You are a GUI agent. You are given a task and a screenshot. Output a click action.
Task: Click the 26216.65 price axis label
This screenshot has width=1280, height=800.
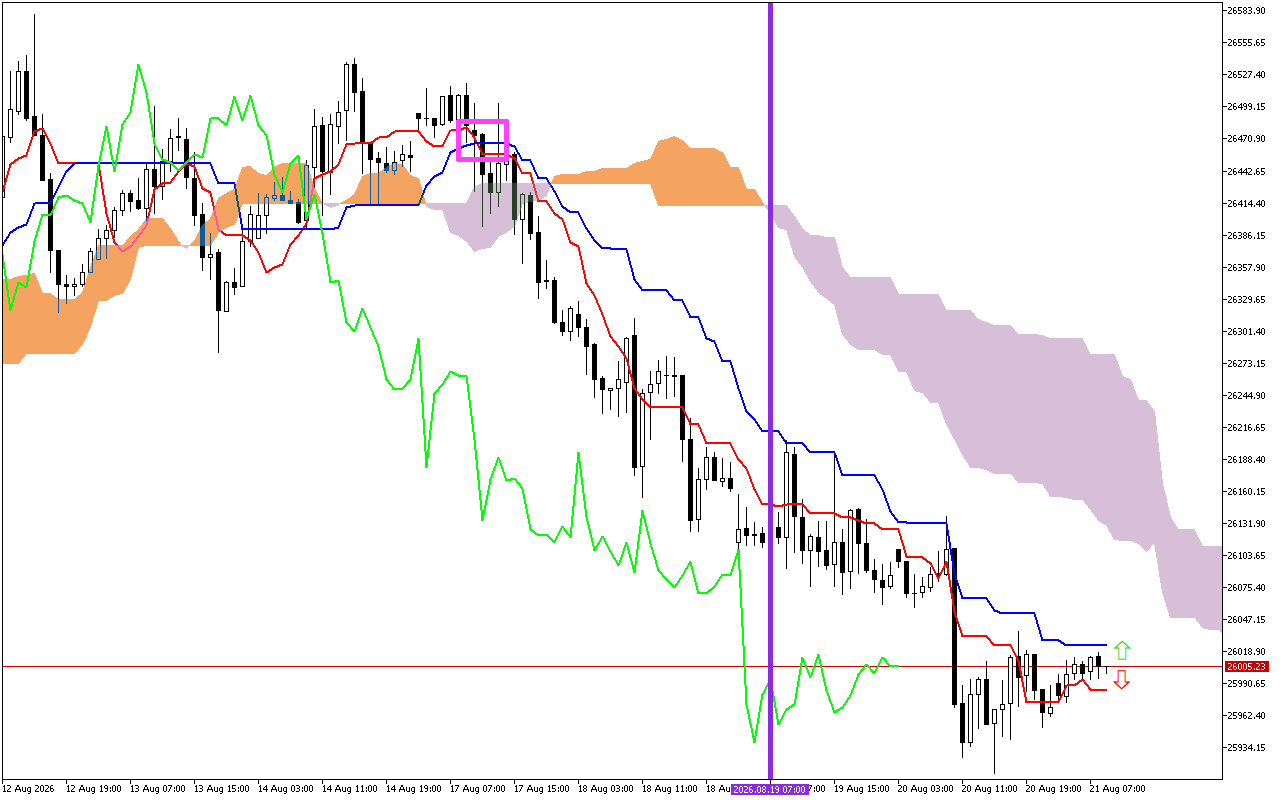click(x=1246, y=427)
